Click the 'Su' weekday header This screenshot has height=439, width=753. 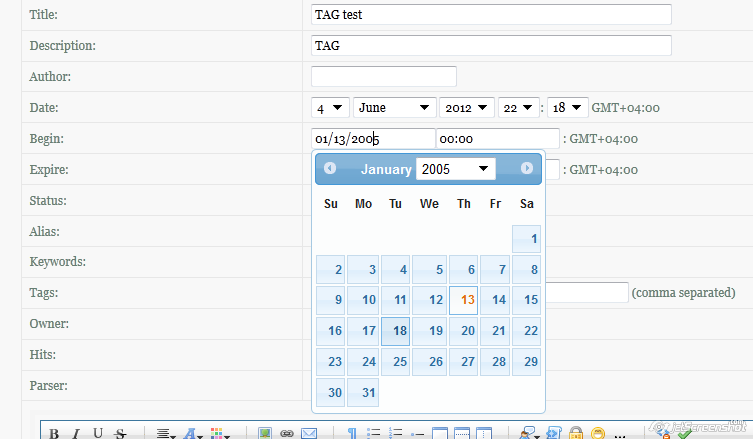click(331, 204)
